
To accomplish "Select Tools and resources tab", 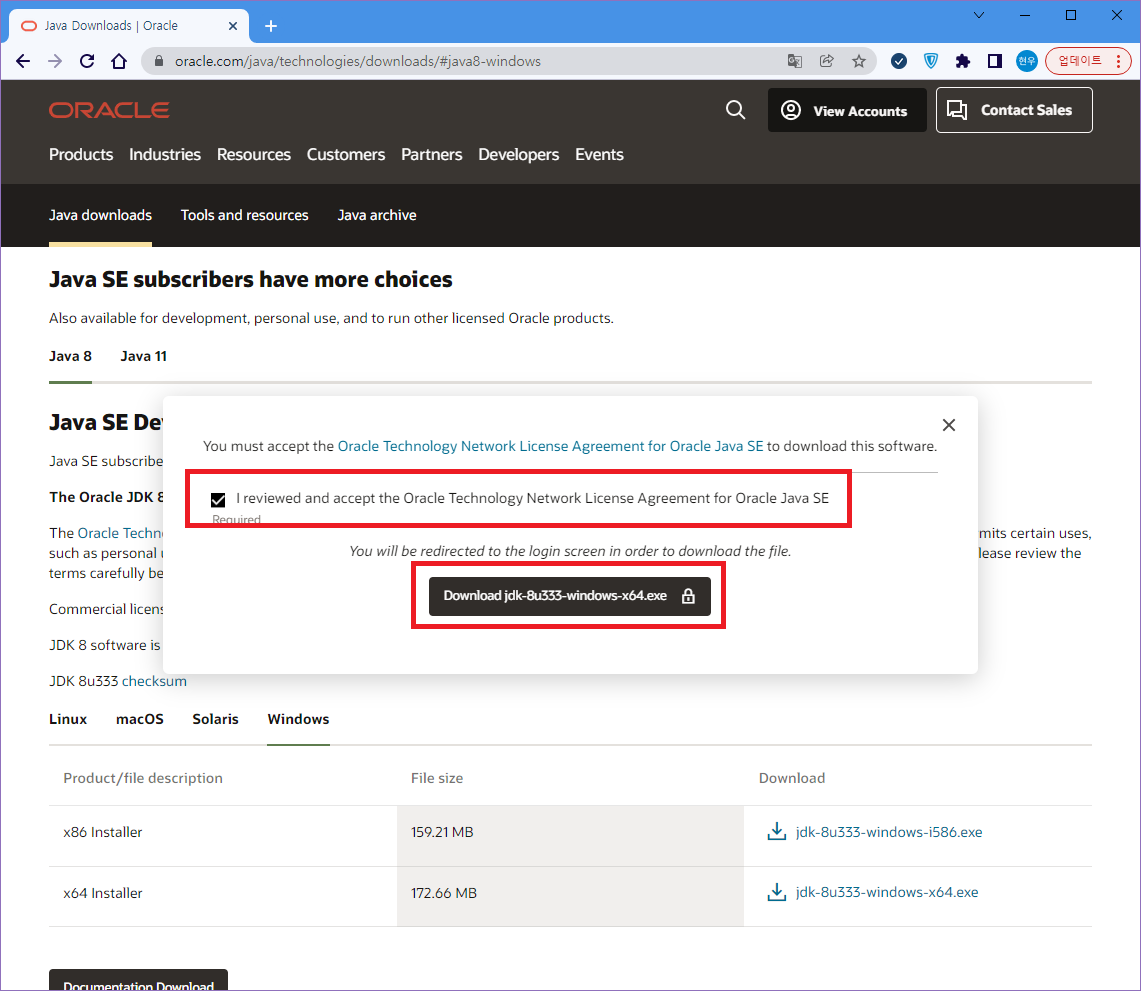I will tap(244, 215).
